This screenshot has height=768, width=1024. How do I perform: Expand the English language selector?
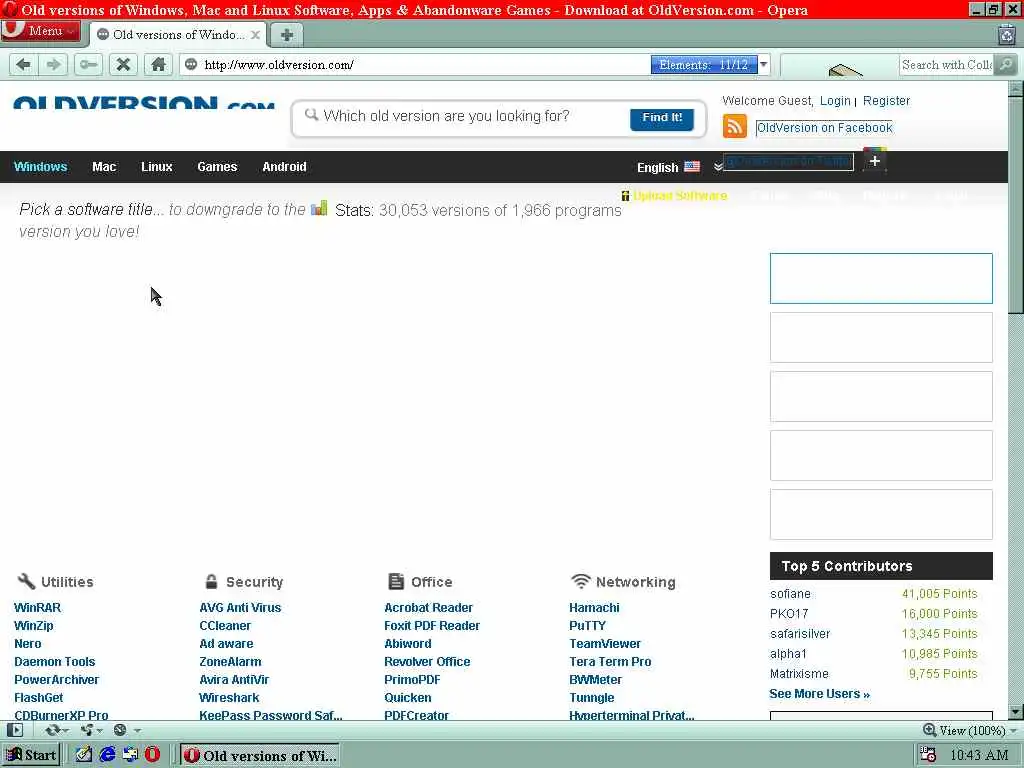679,167
